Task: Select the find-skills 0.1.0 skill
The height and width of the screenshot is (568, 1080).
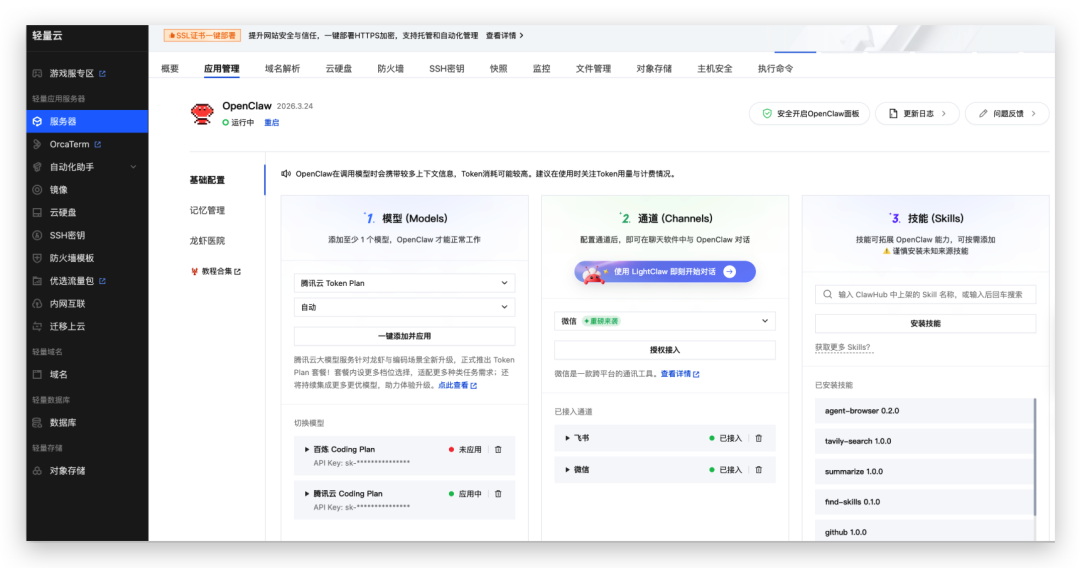Action: click(924, 502)
